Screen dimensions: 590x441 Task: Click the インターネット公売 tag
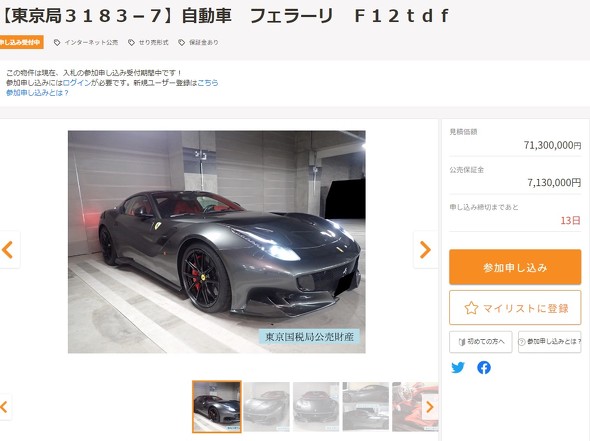pyautogui.click(x=86, y=43)
